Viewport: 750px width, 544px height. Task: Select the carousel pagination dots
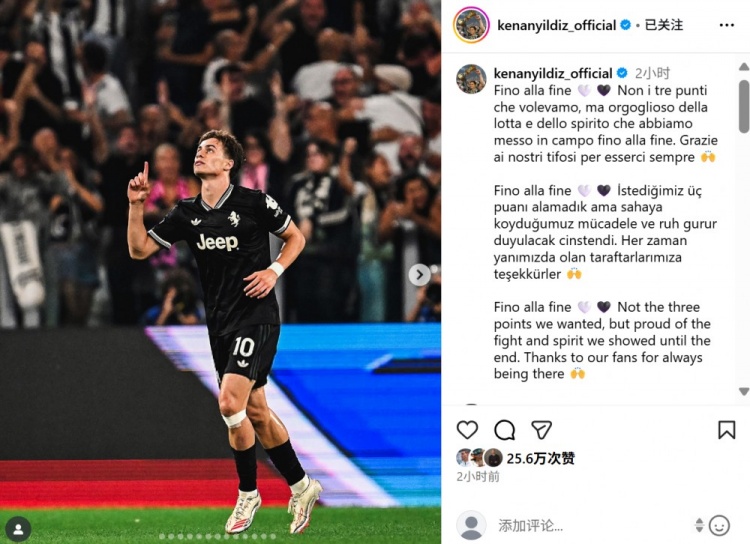(x=218, y=537)
